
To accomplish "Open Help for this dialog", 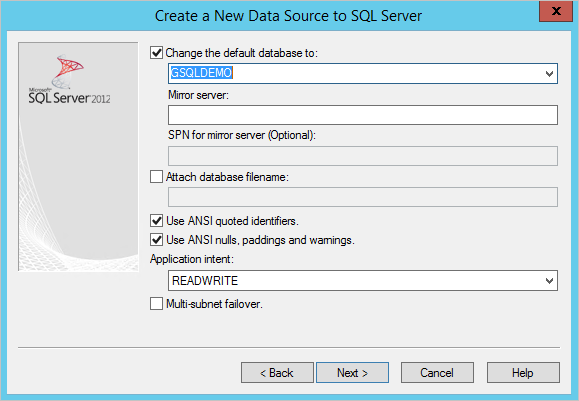I will 523,373.
